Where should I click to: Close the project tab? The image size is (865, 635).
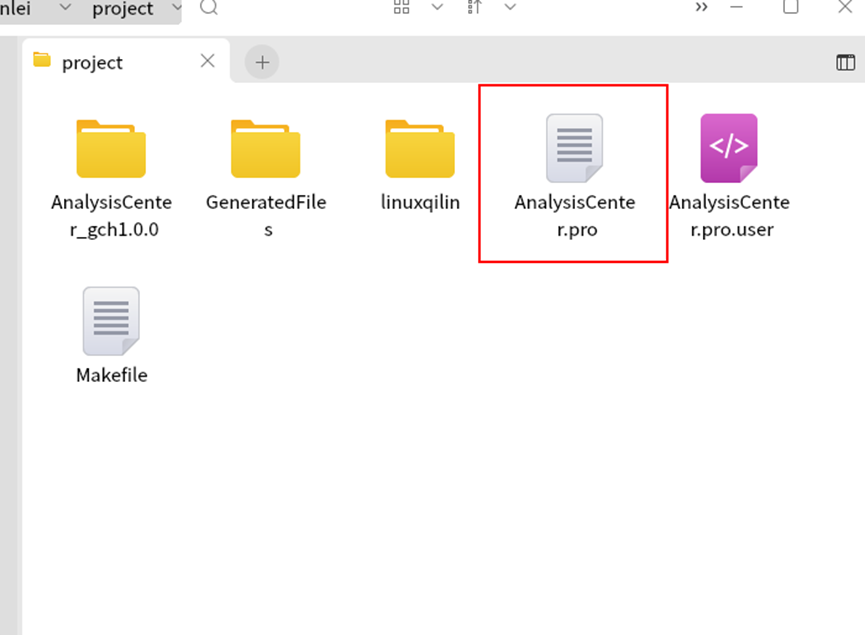pyautogui.click(x=207, y=61)
